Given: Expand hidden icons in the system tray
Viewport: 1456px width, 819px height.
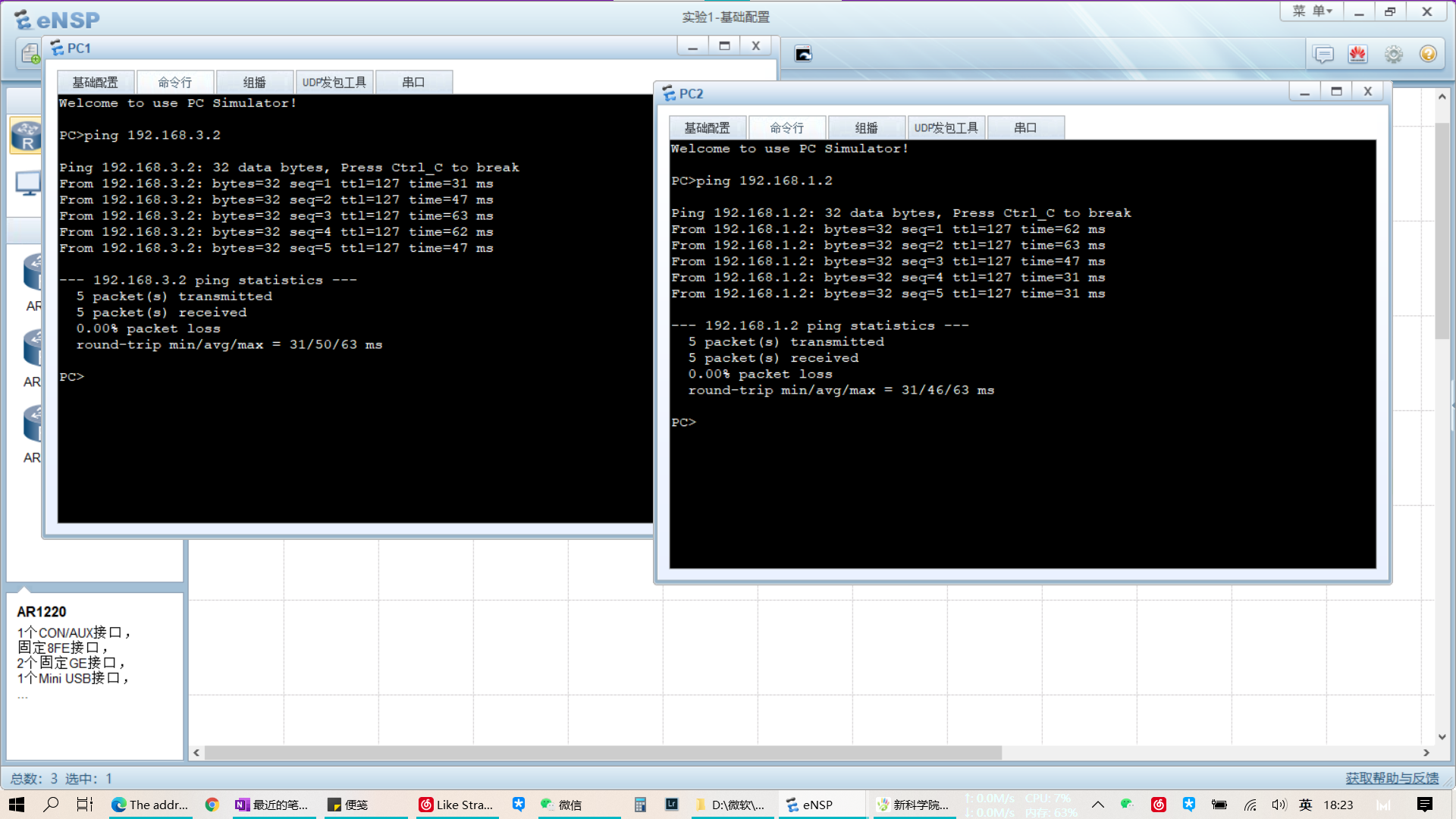Looking at the screenshot, I should click(x=1097, y=805).
